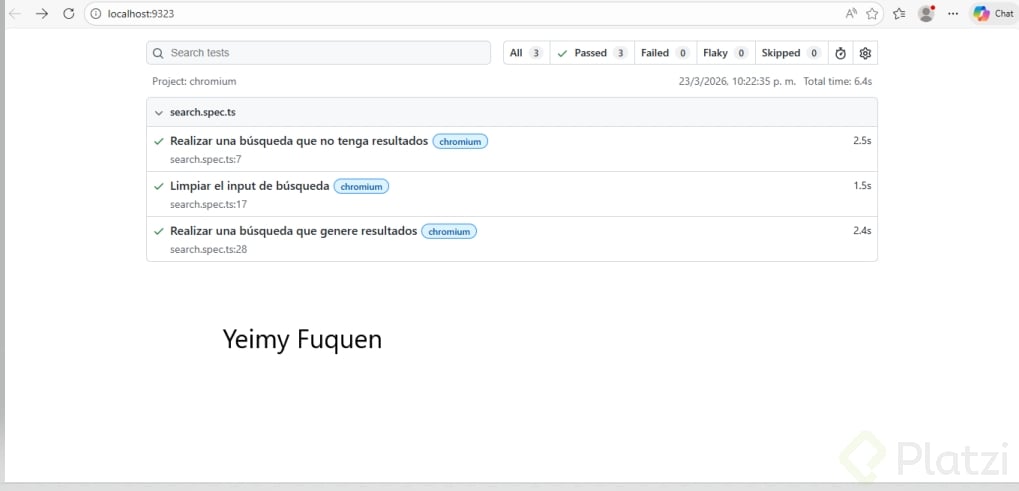Go back with the browser back arrow

pyautogui.click(x=14, y=14)
